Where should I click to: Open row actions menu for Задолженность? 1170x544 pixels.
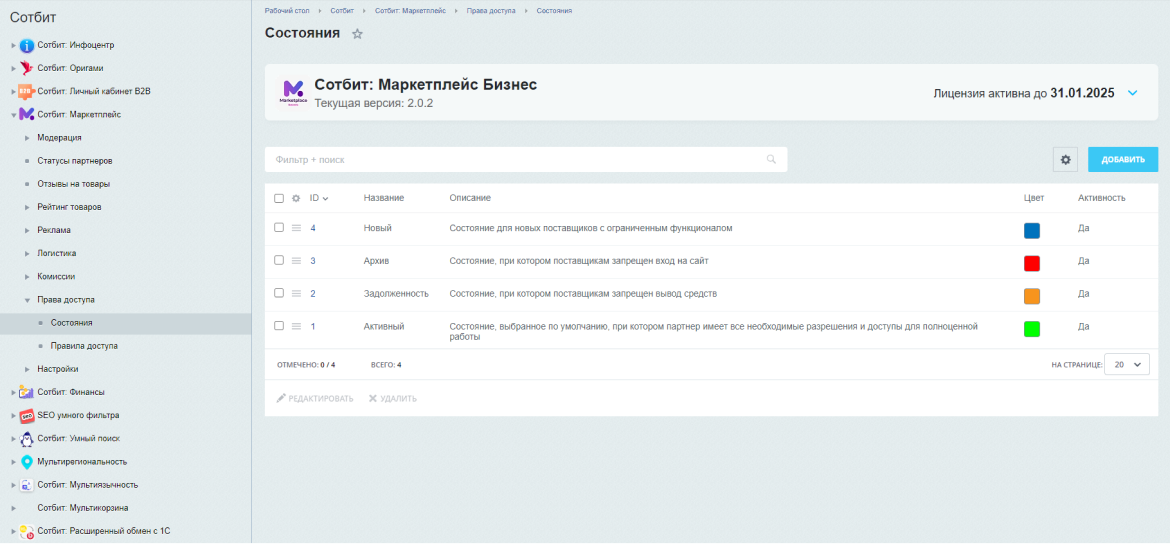click(296, 293)
